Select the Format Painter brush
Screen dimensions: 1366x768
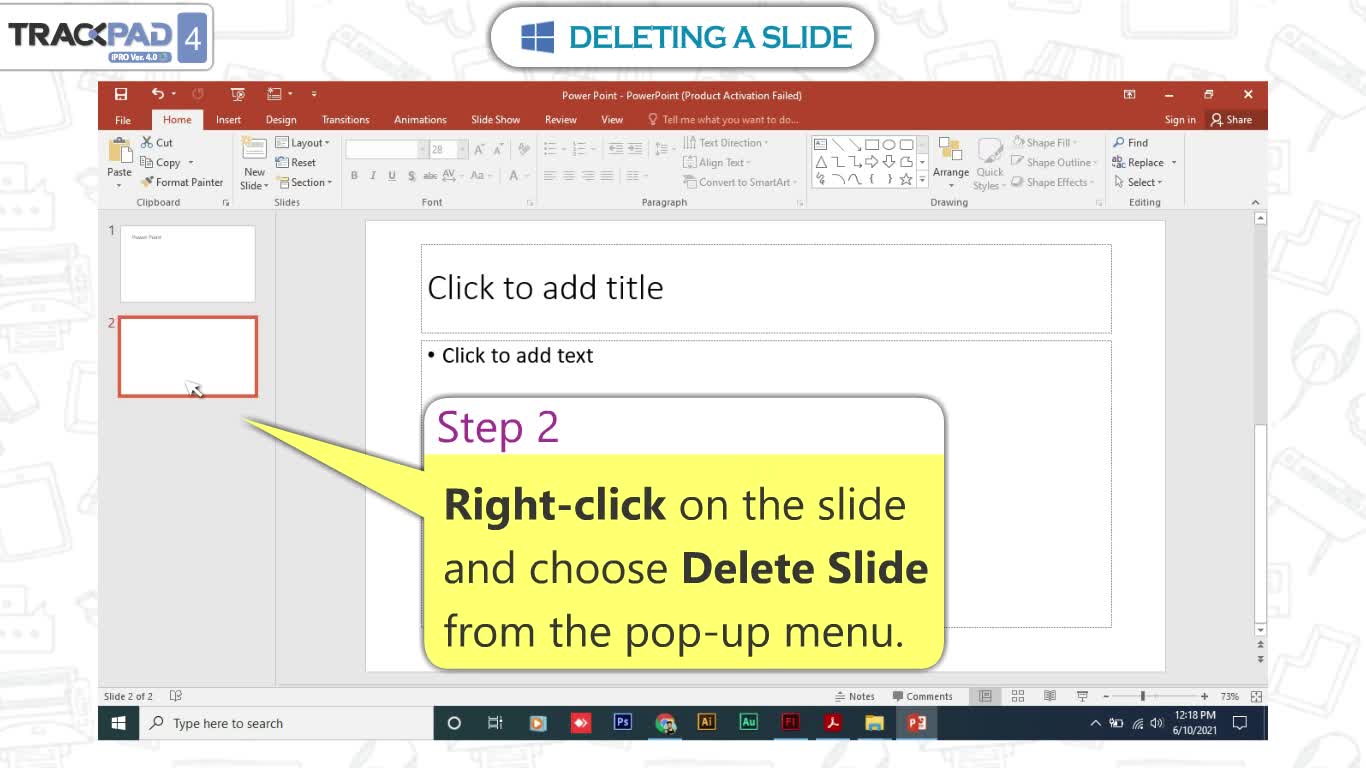(x=182, y=182)
